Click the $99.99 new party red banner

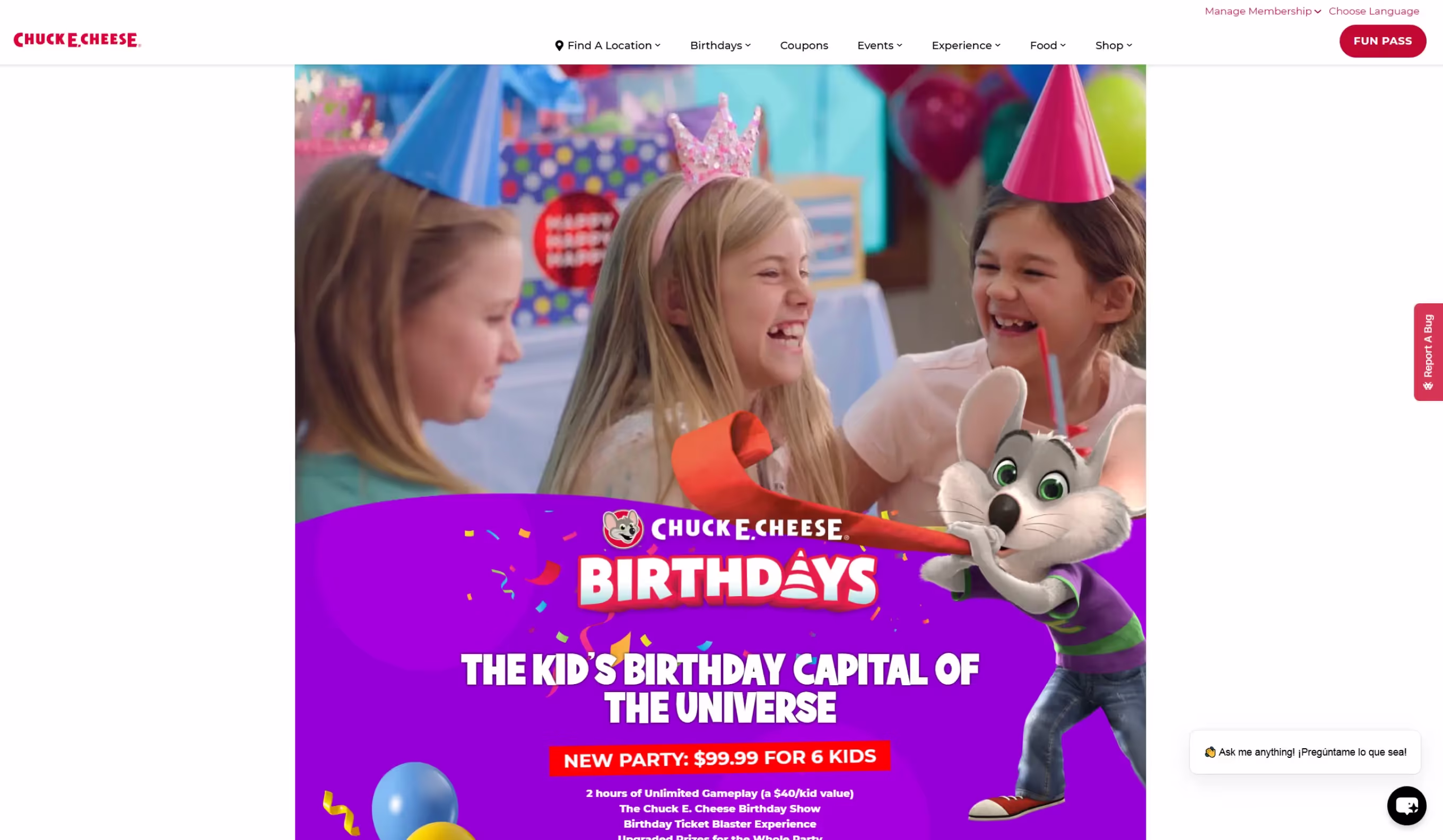coord(719,758)
